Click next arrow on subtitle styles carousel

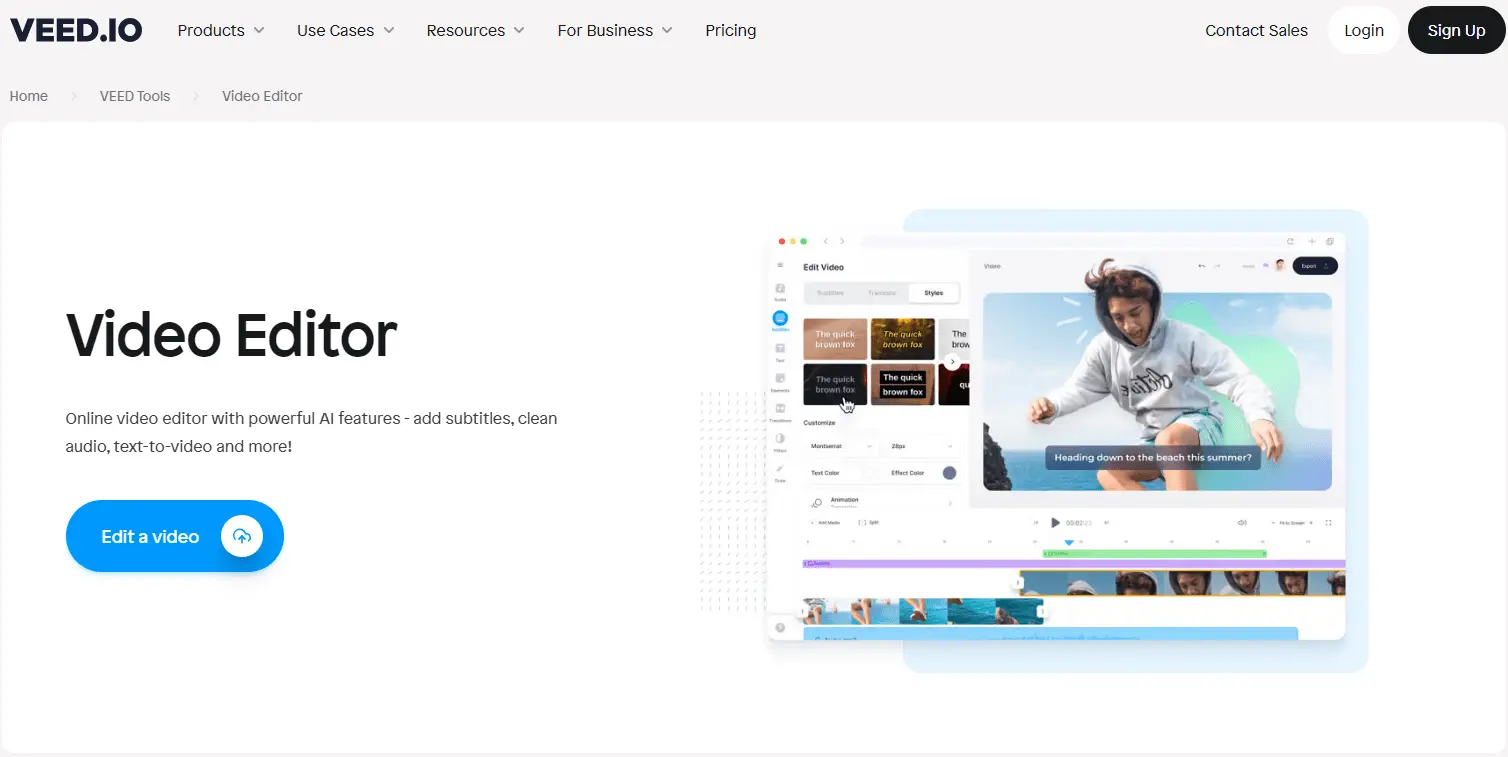(953, 362)
